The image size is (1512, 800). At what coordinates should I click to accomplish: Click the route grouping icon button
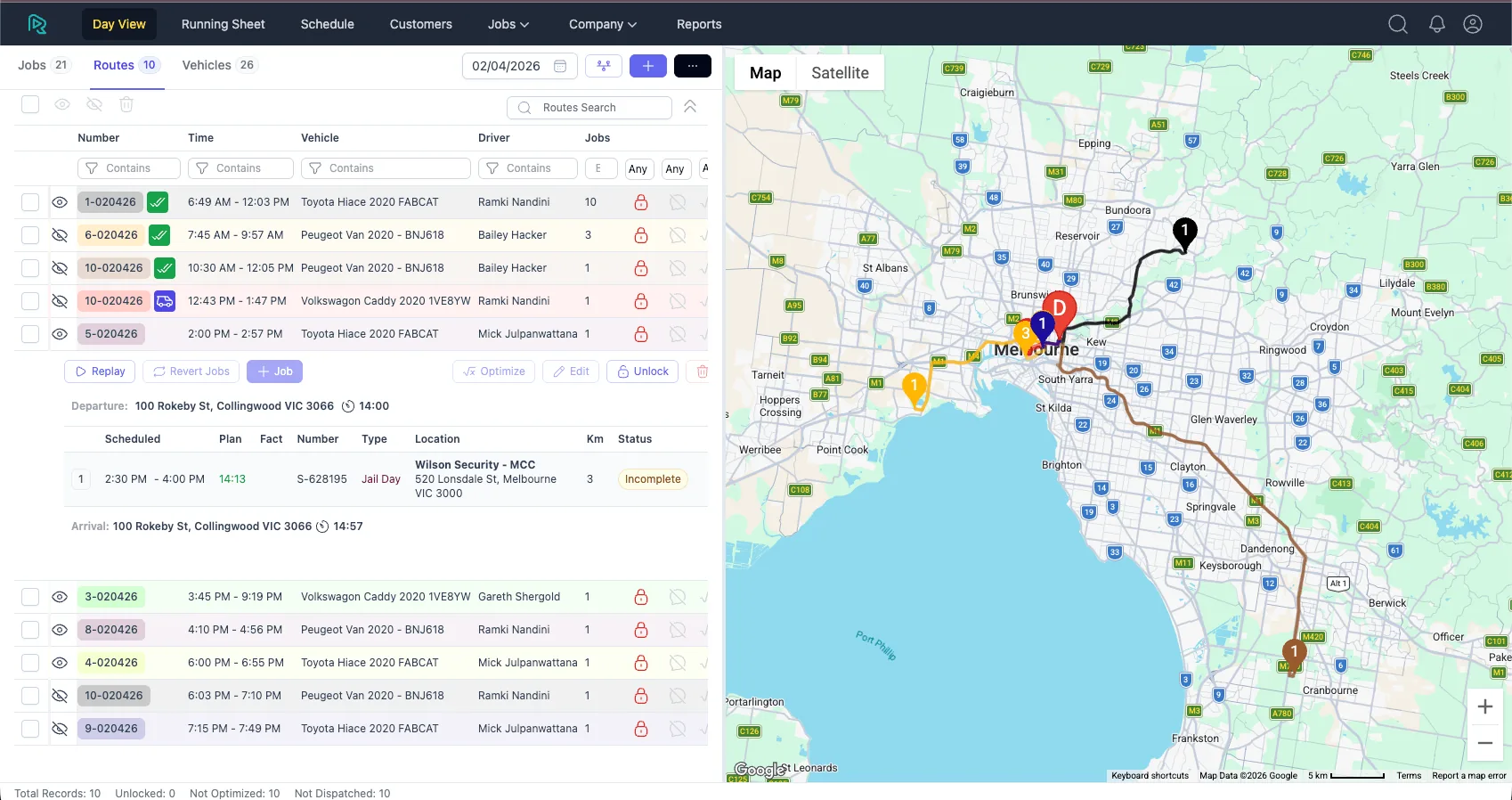pyautogui.click(x=604, y=66)
